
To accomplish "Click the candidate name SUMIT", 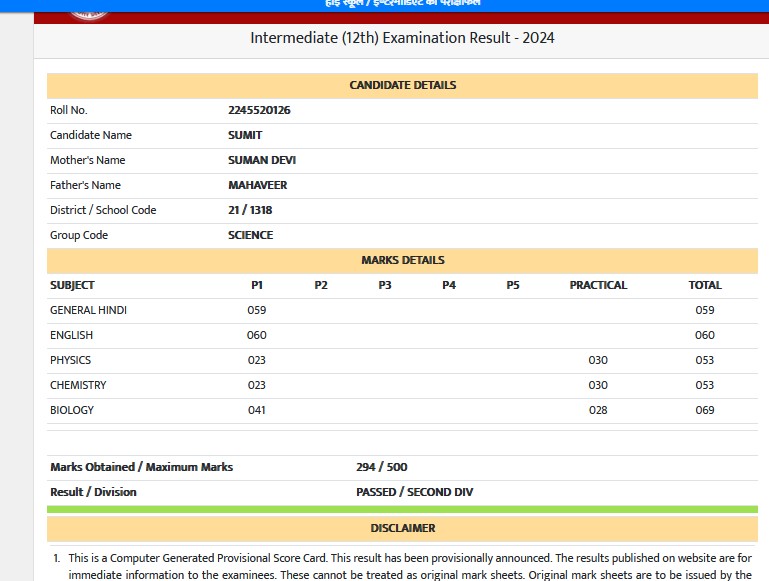I will tap(245, 135).
